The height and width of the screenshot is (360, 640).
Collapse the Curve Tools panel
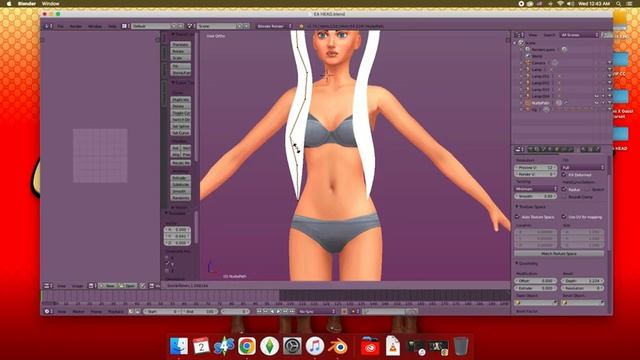click(173, 82)
